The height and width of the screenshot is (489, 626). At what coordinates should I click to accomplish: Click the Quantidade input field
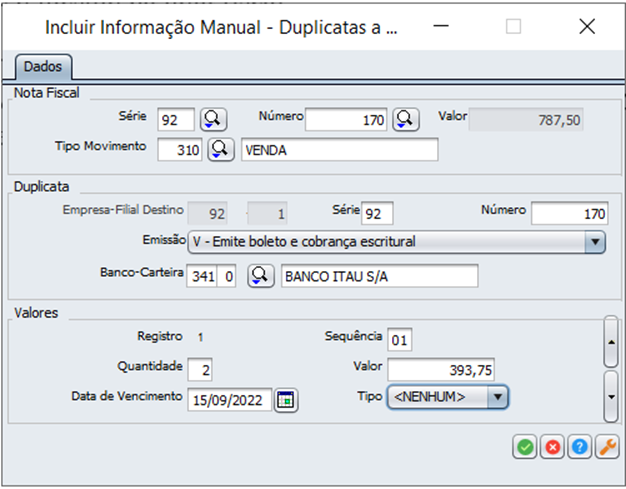(x=200, y=370)
